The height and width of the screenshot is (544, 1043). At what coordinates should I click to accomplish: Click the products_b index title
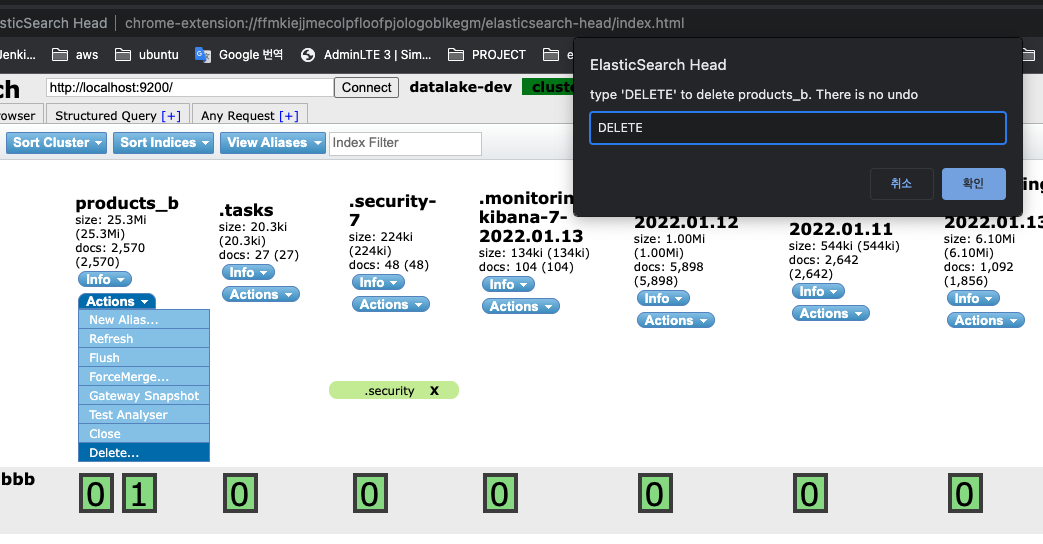(127, 204)
